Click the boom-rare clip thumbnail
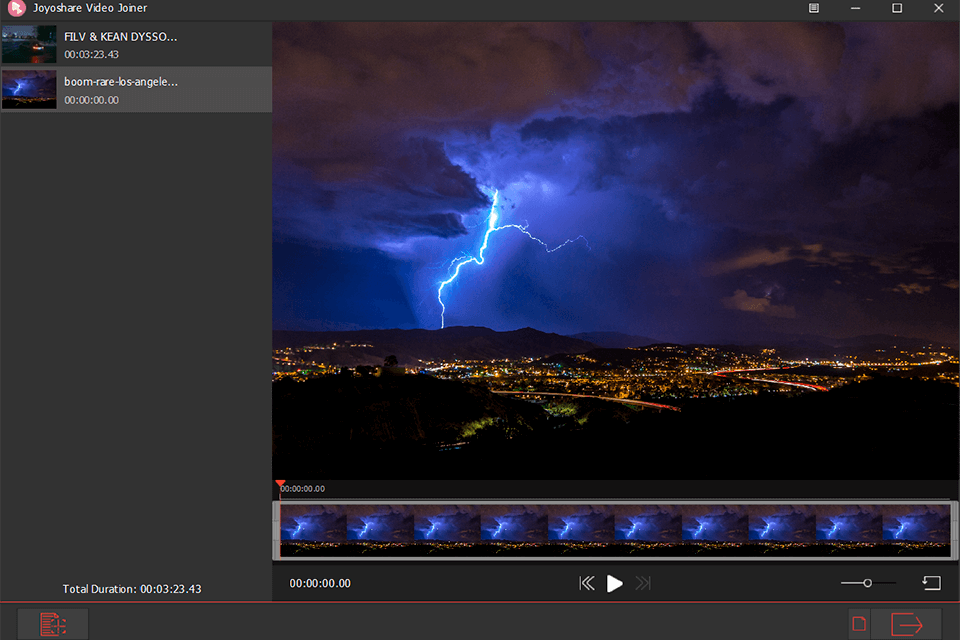The width and height of the screenshot is (960, 640). [x=29, y=90]
